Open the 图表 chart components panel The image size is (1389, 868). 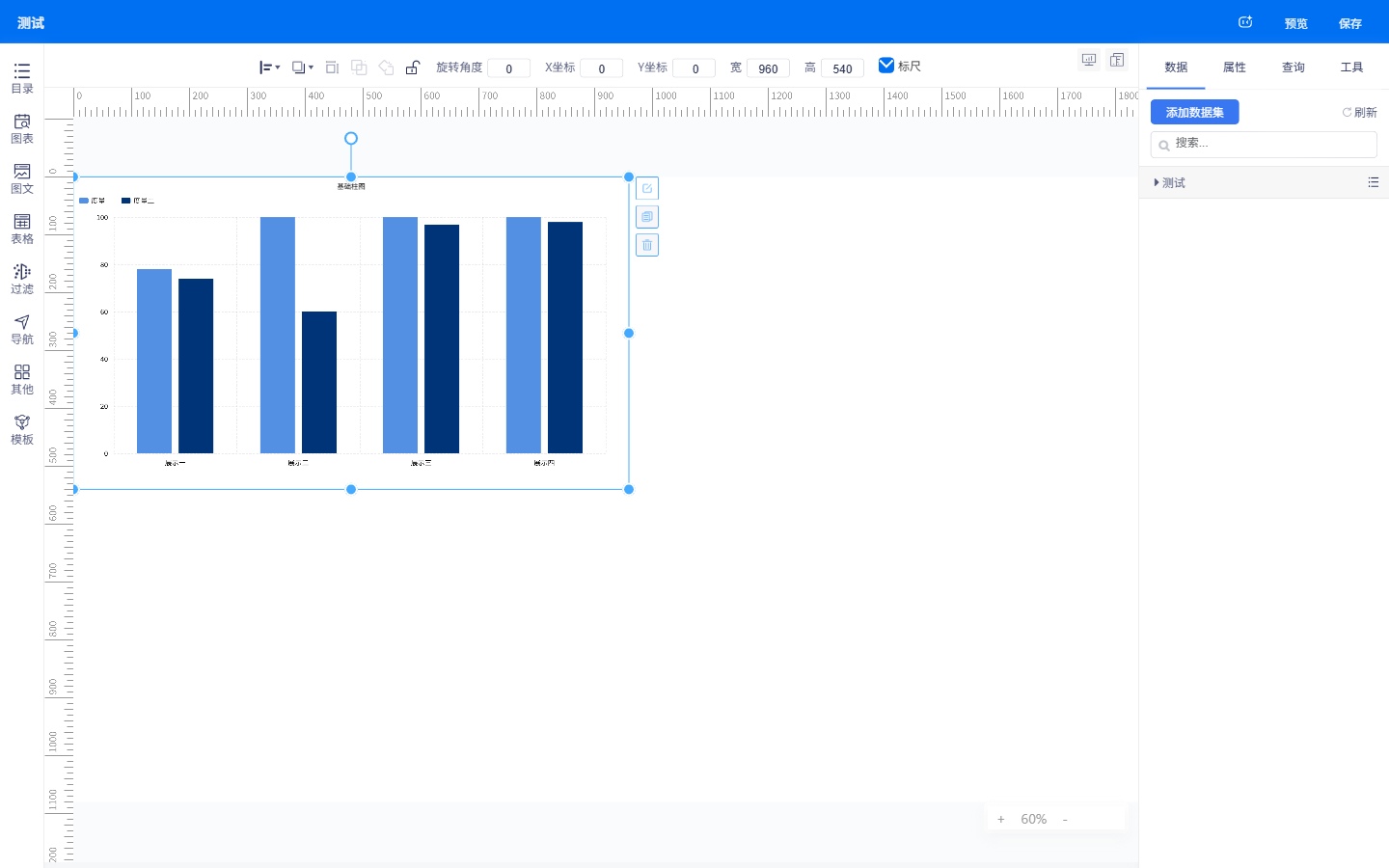point(21,128)
